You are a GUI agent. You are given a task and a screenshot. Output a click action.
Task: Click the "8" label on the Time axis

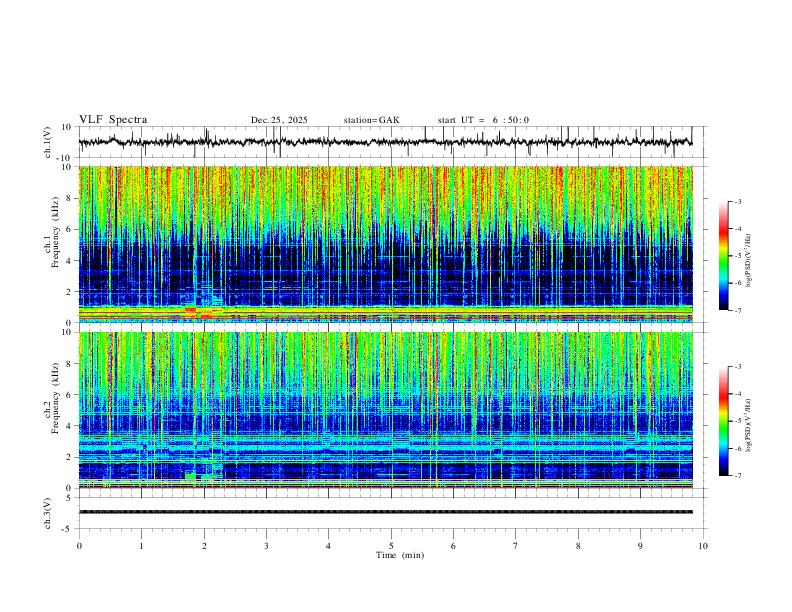tap(578, 546)
